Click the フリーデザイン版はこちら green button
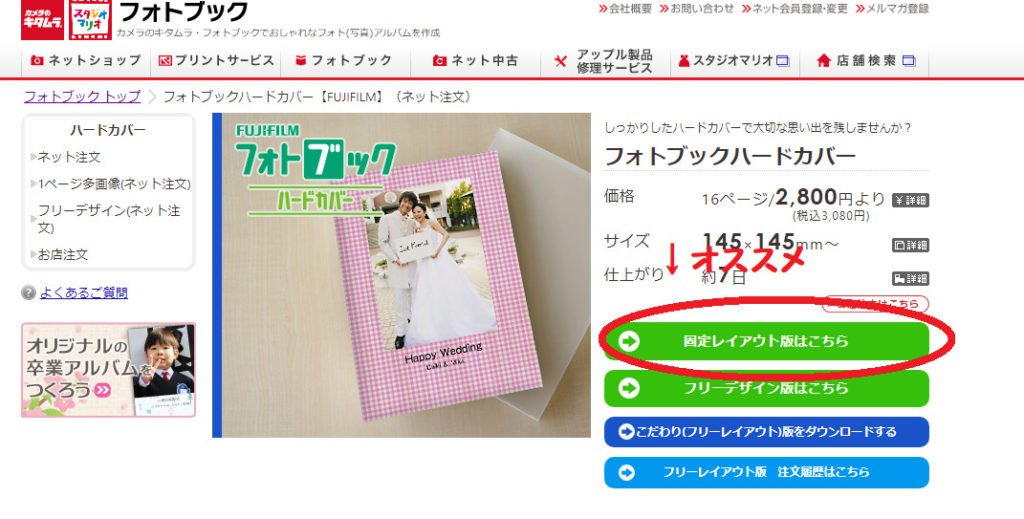 [x=766, y=388]
